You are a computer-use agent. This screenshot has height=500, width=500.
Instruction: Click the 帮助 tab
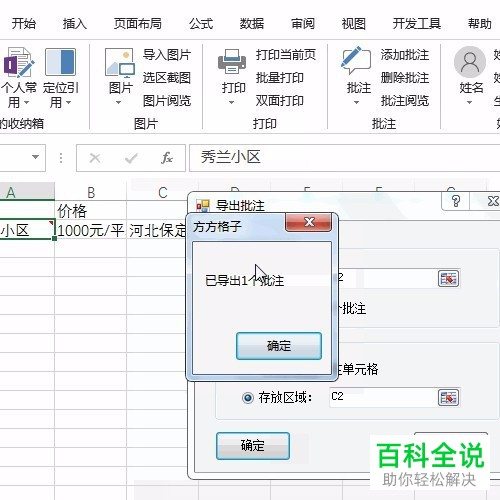point(480,24)
